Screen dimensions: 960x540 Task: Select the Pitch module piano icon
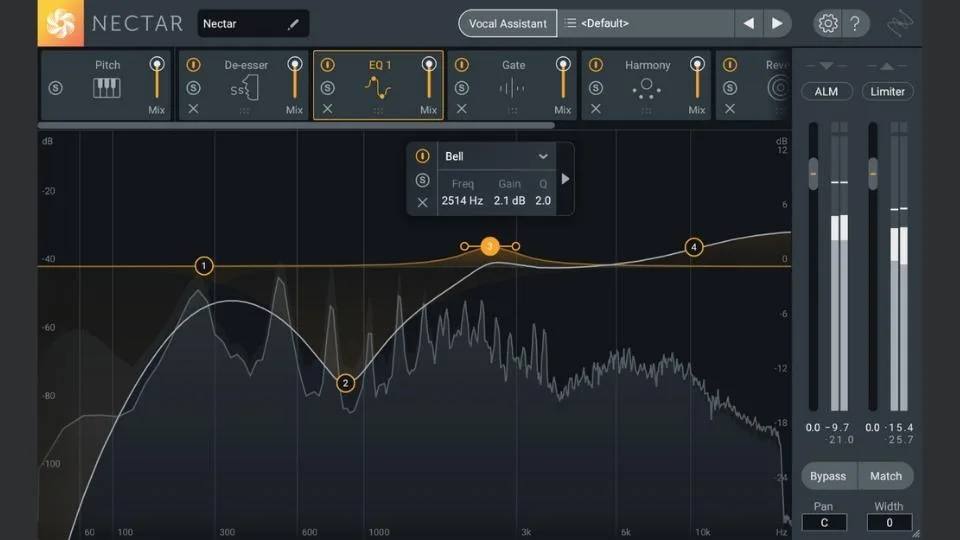click(107, 88)
